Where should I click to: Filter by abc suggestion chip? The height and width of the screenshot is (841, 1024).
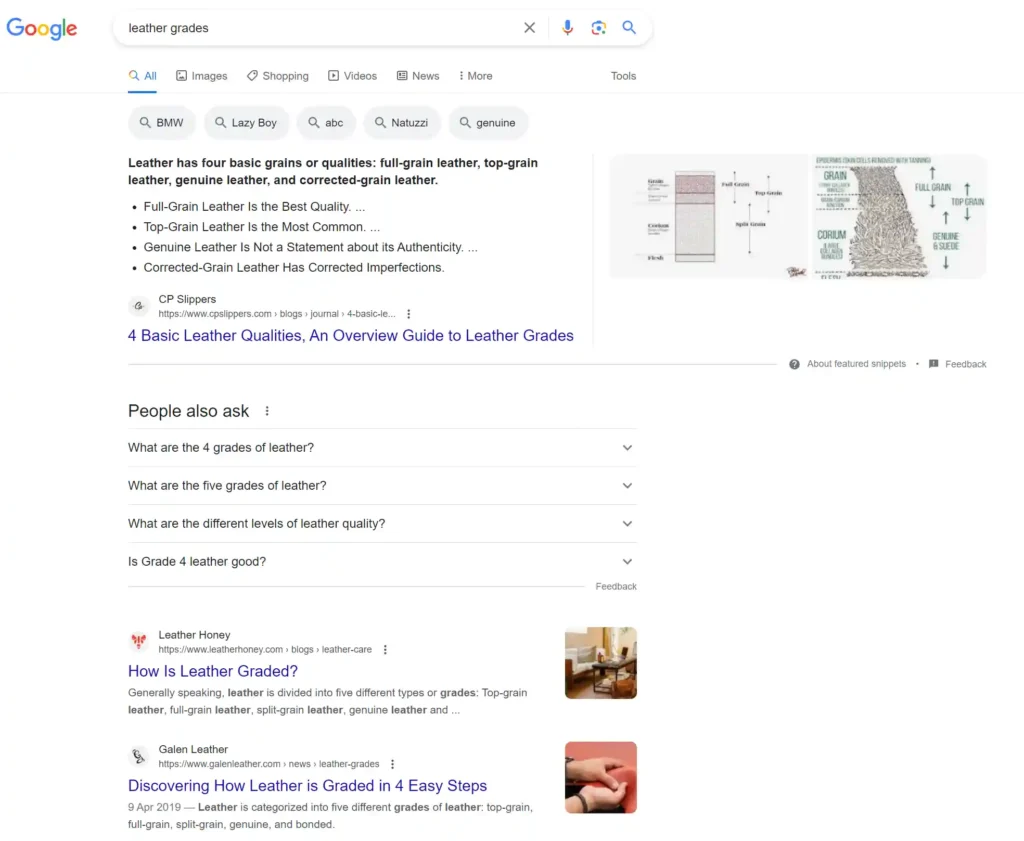pos(326,123)
